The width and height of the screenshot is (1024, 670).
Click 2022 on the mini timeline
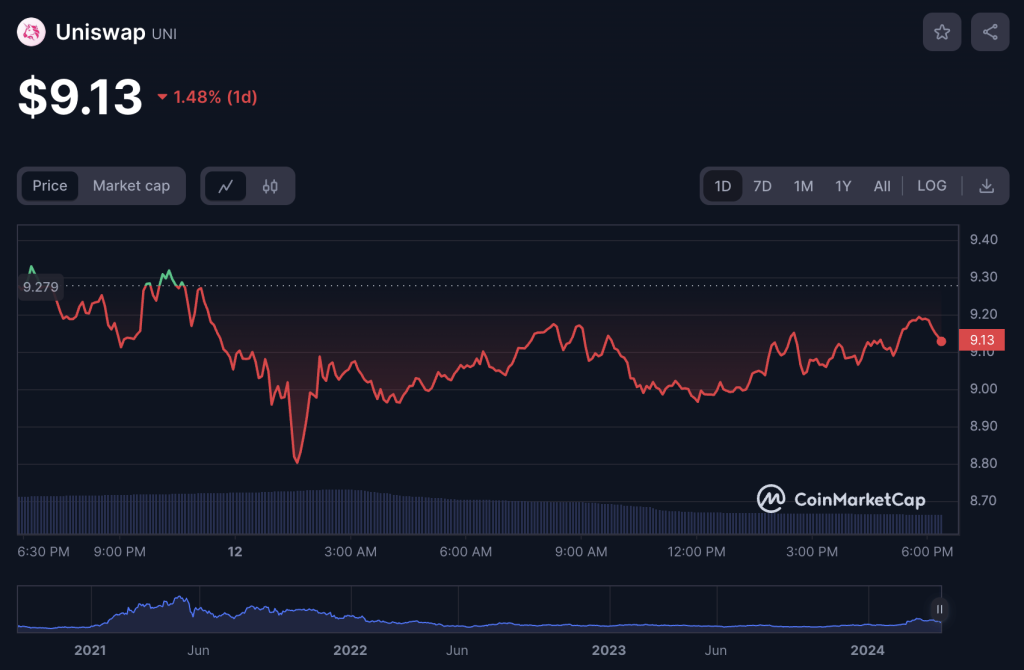350,650
